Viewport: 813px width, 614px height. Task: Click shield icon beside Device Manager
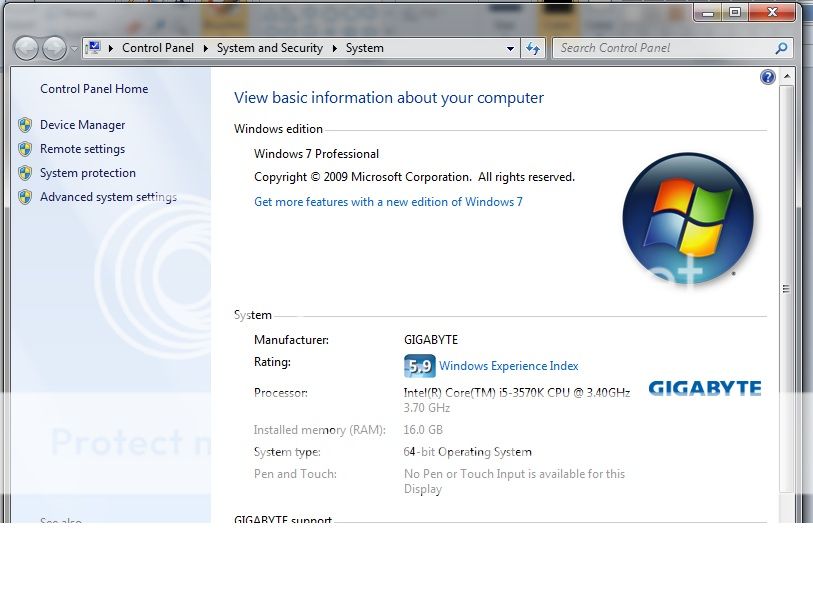click(x=25, y=125)
